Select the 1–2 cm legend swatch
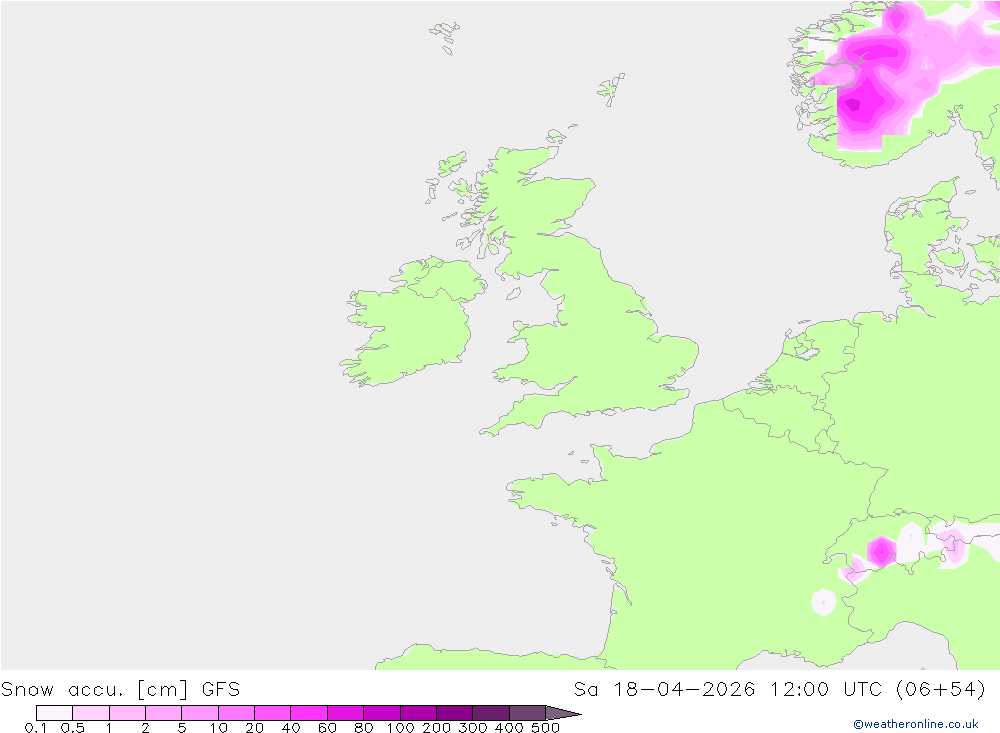This screenshot has height=733, width=1000. coord(127,713)
